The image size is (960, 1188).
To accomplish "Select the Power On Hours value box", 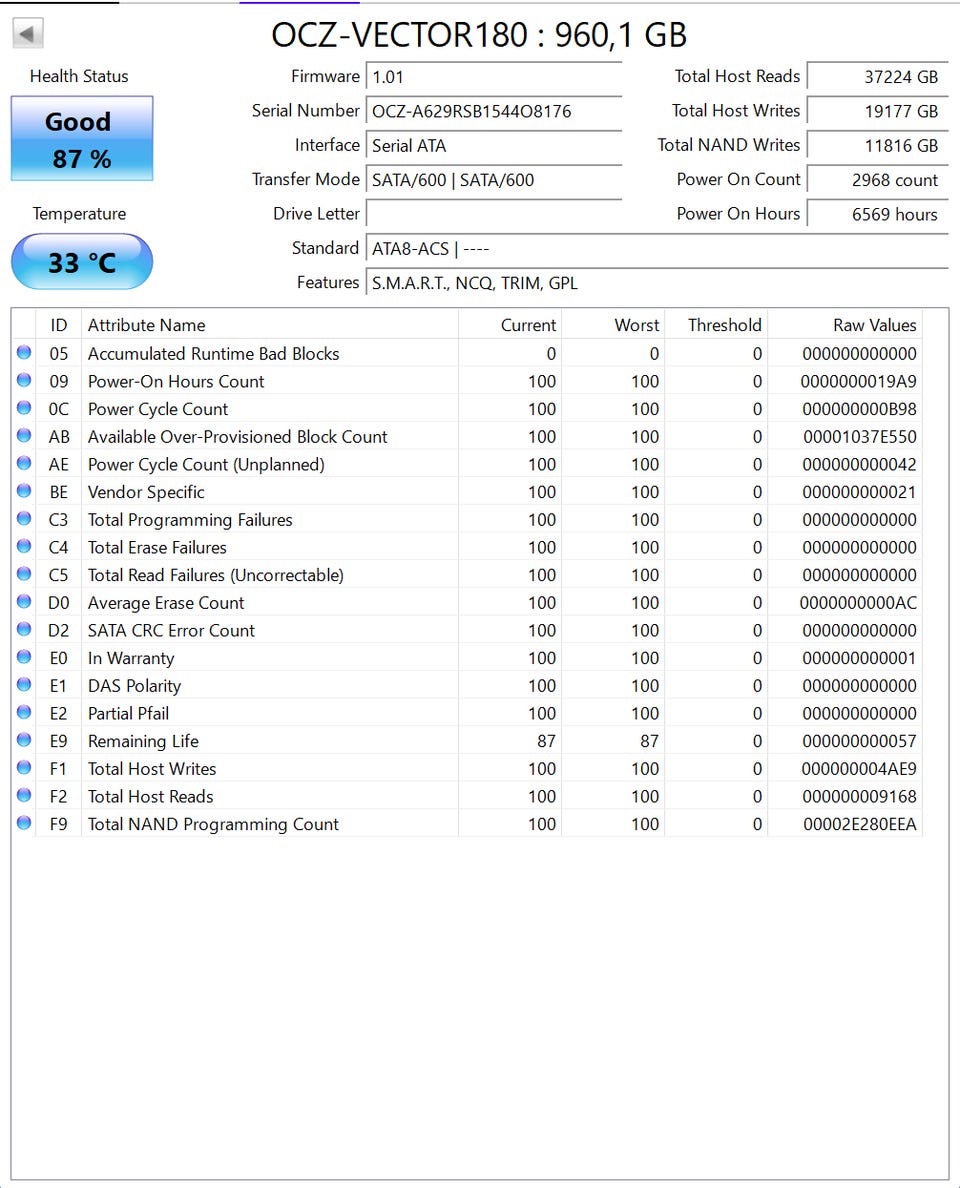I will point(877,214).
